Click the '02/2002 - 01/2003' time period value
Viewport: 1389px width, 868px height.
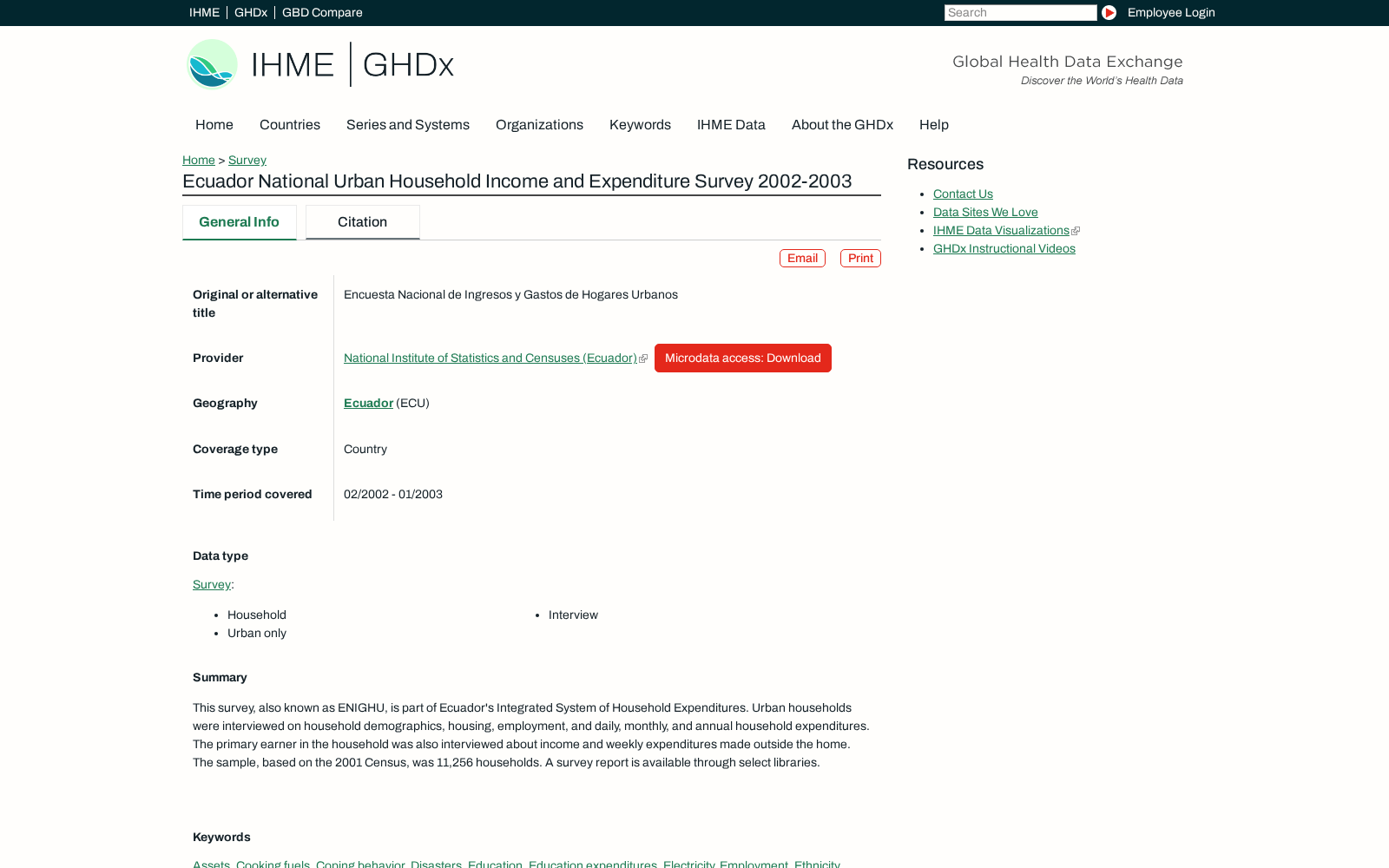pyautogui.click(x=393, y=495)
